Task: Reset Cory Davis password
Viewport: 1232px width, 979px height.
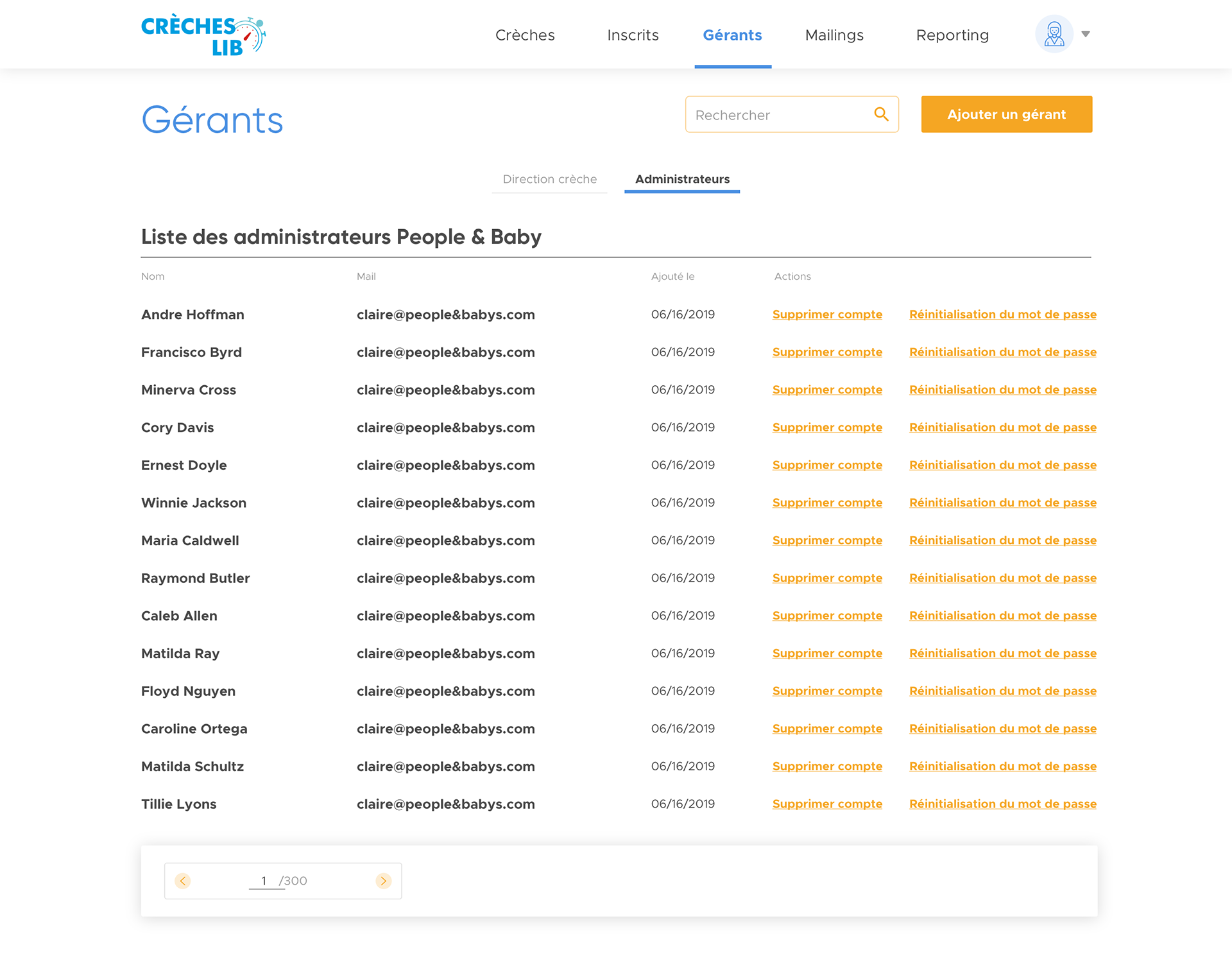Action: pos(1003,428)
